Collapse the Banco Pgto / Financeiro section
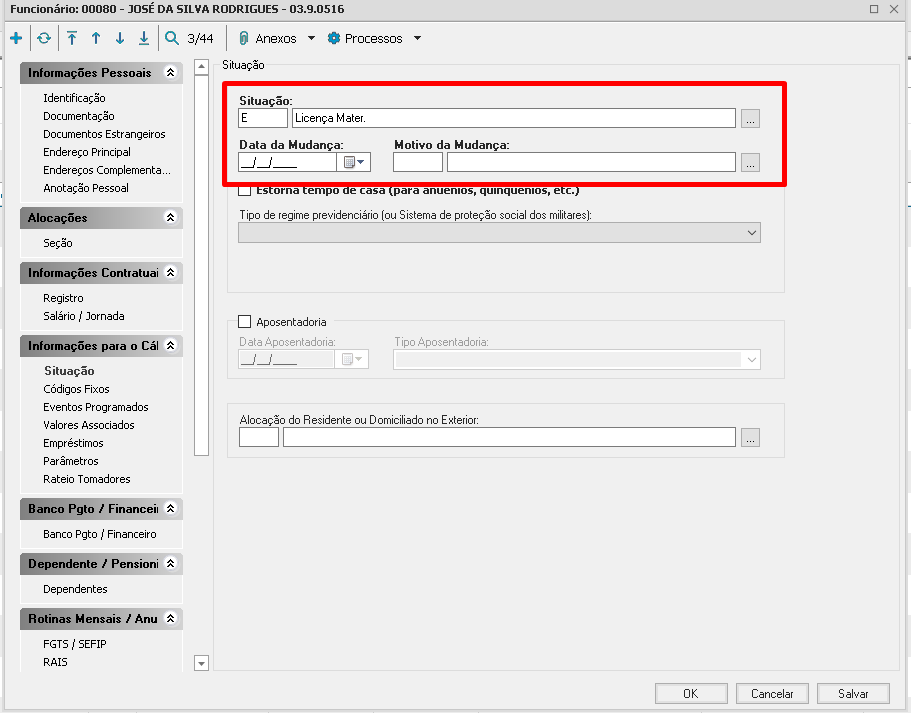This screenshot has width=911, height=713. pos(170,508)
